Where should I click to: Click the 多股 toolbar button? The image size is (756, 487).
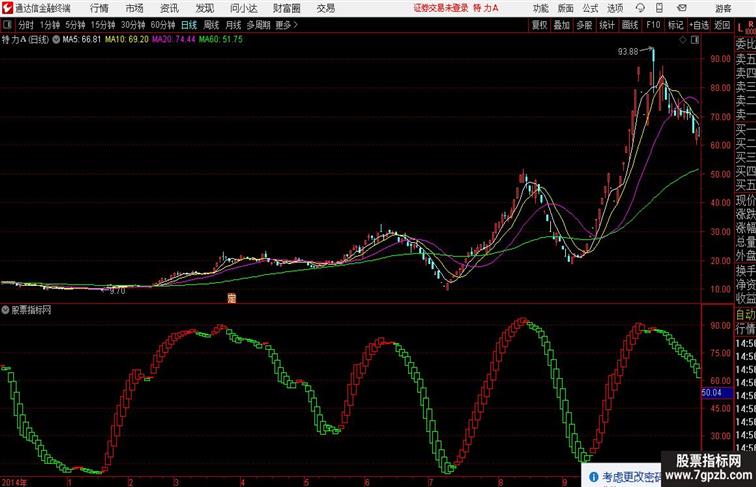coord(584,25)
